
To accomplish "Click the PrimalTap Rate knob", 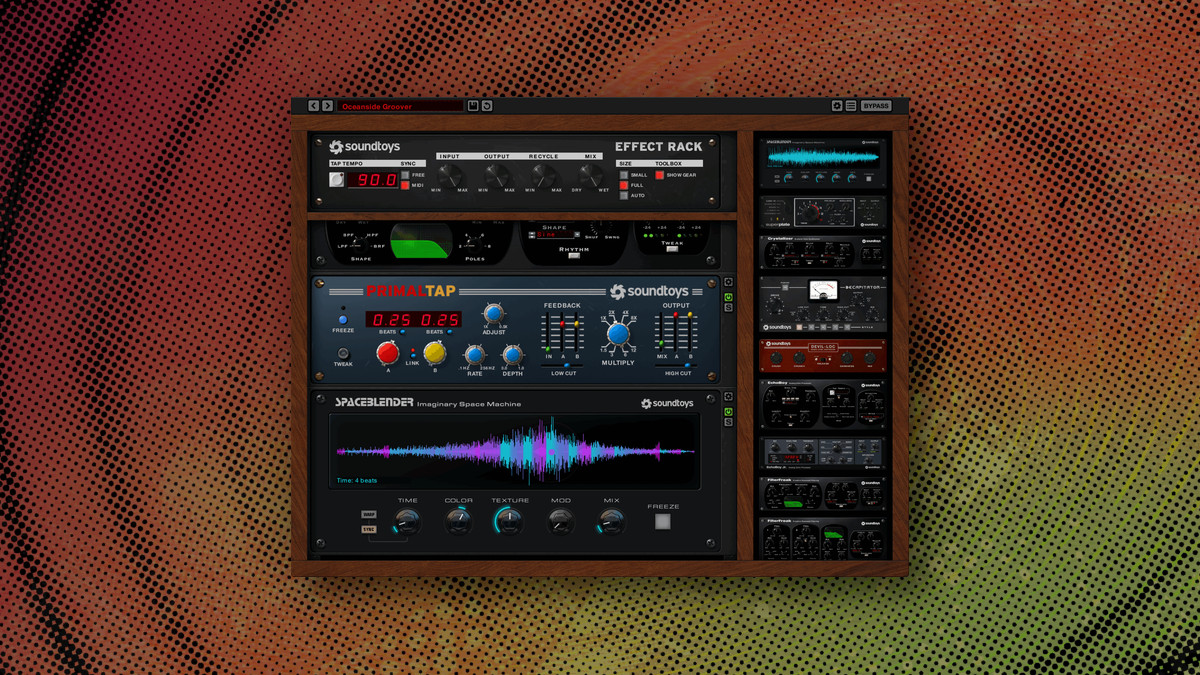I will pyautogui.click(x=475, y=355).
